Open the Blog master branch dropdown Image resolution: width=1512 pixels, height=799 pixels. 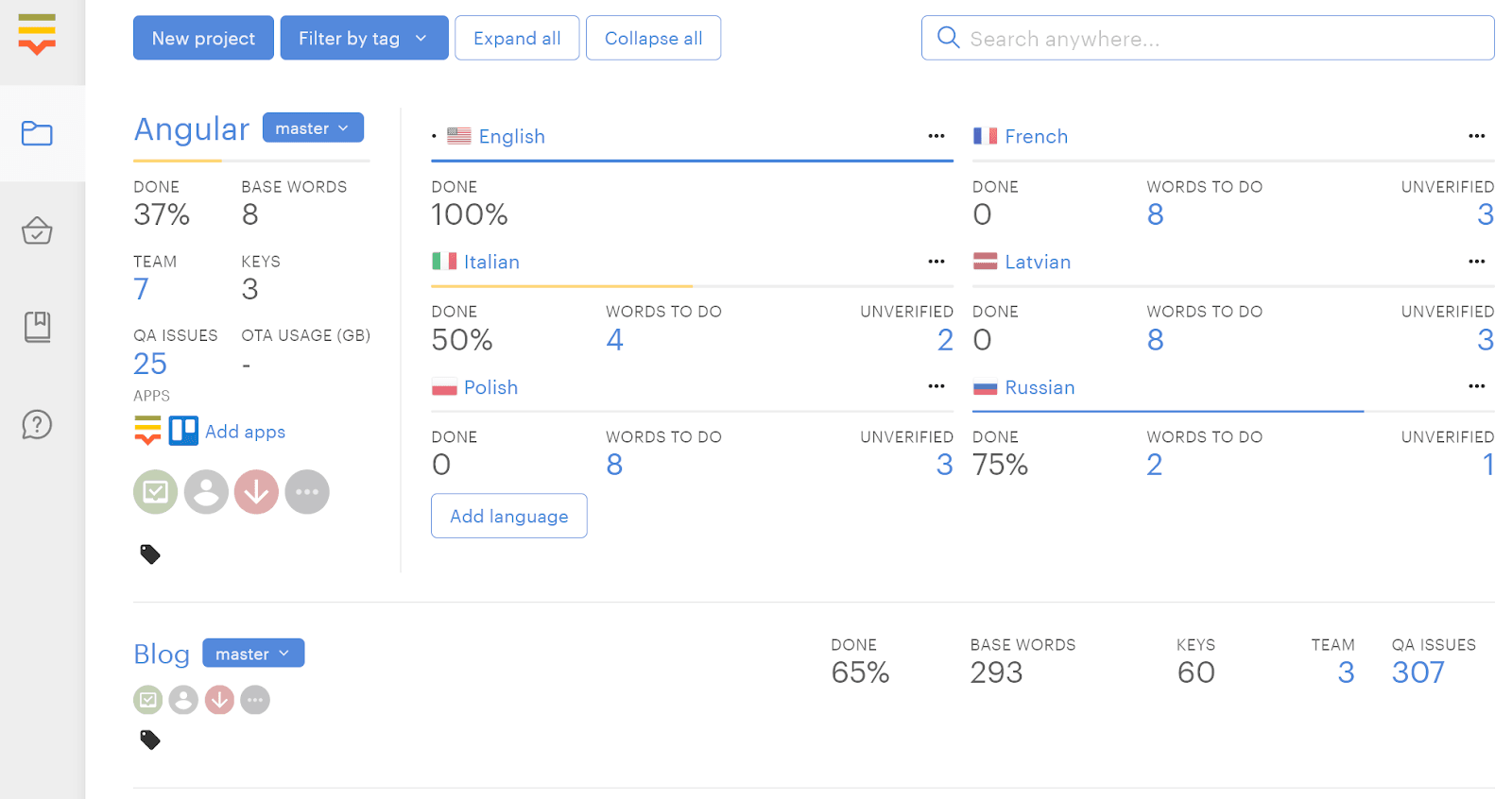click(x=253, y=654)
